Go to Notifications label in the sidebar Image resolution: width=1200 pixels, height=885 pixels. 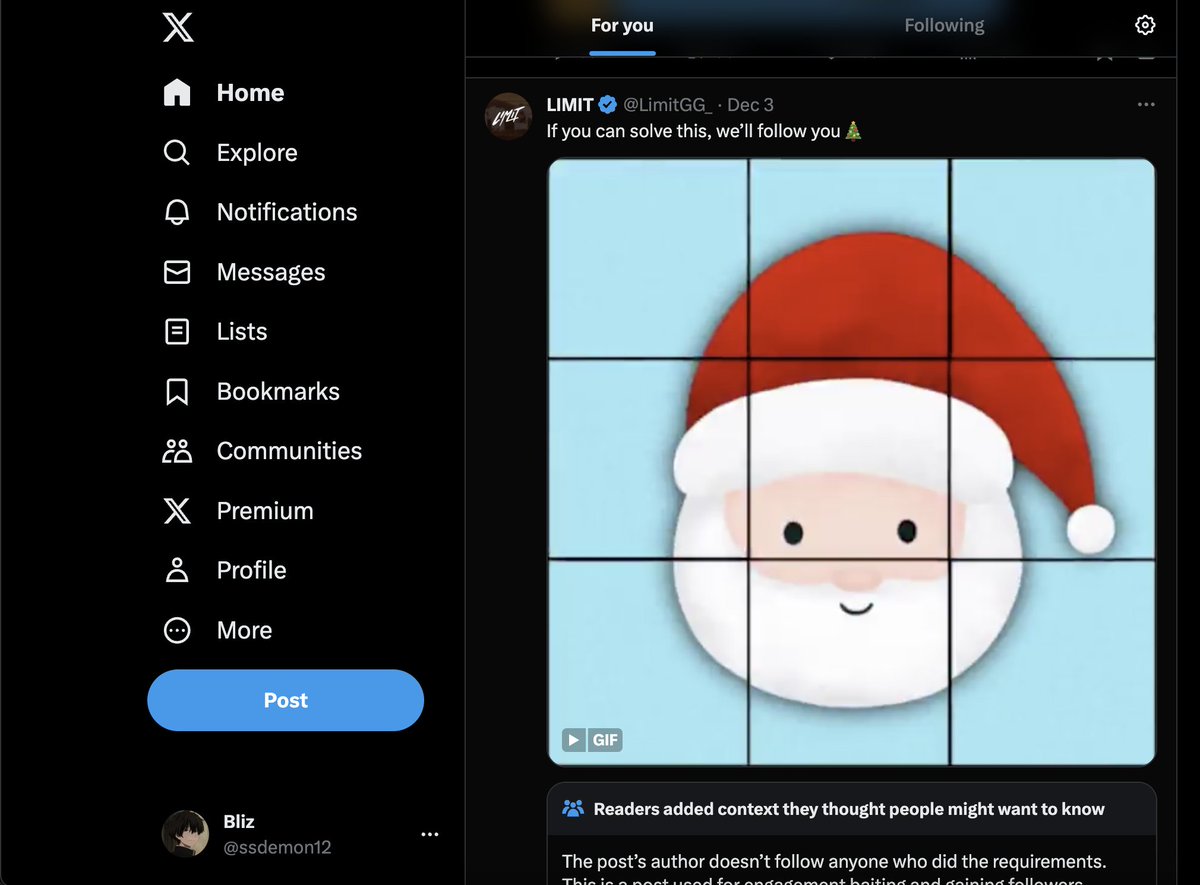pos(287,212)
